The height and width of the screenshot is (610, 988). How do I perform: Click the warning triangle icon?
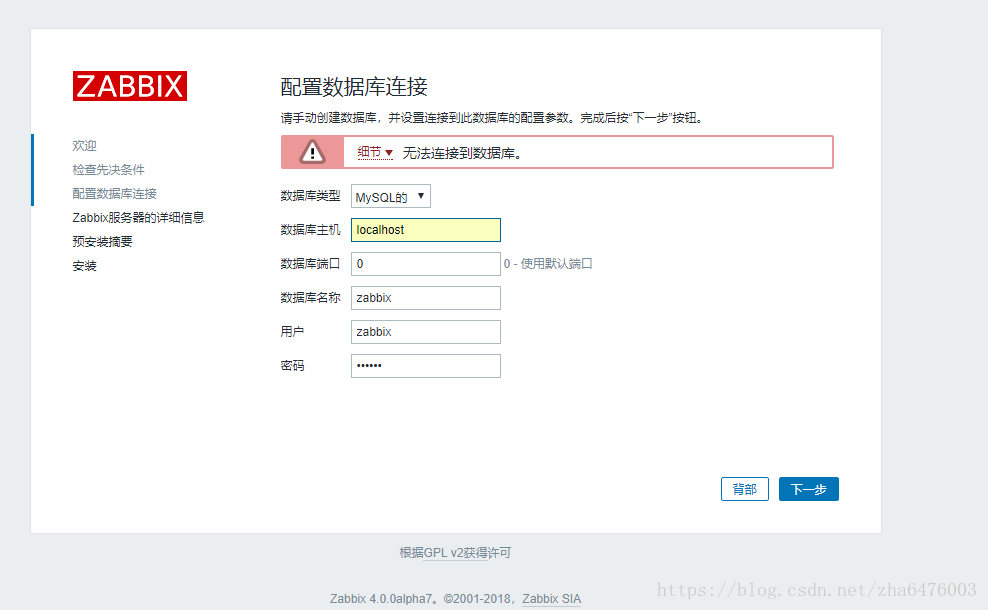point(312,152)
